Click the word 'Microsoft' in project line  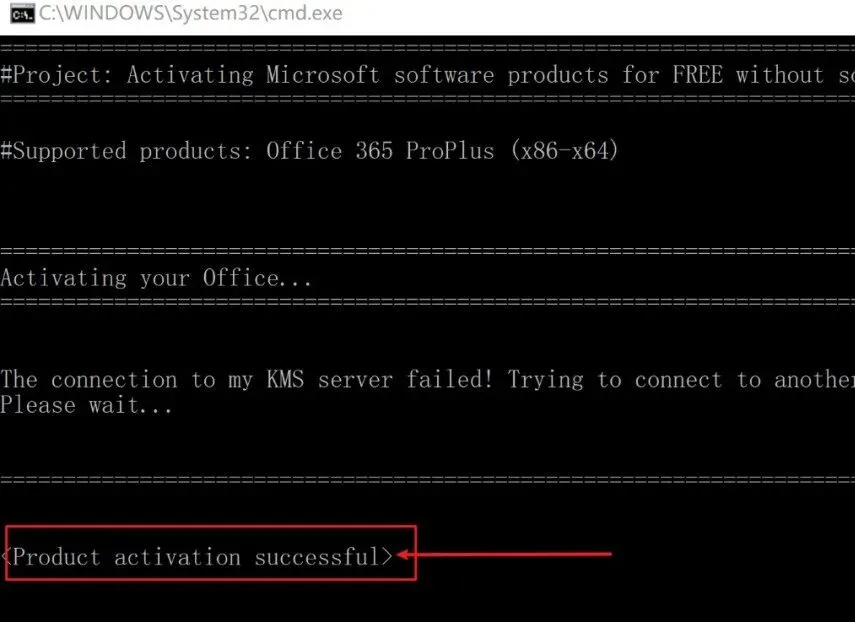322,75
